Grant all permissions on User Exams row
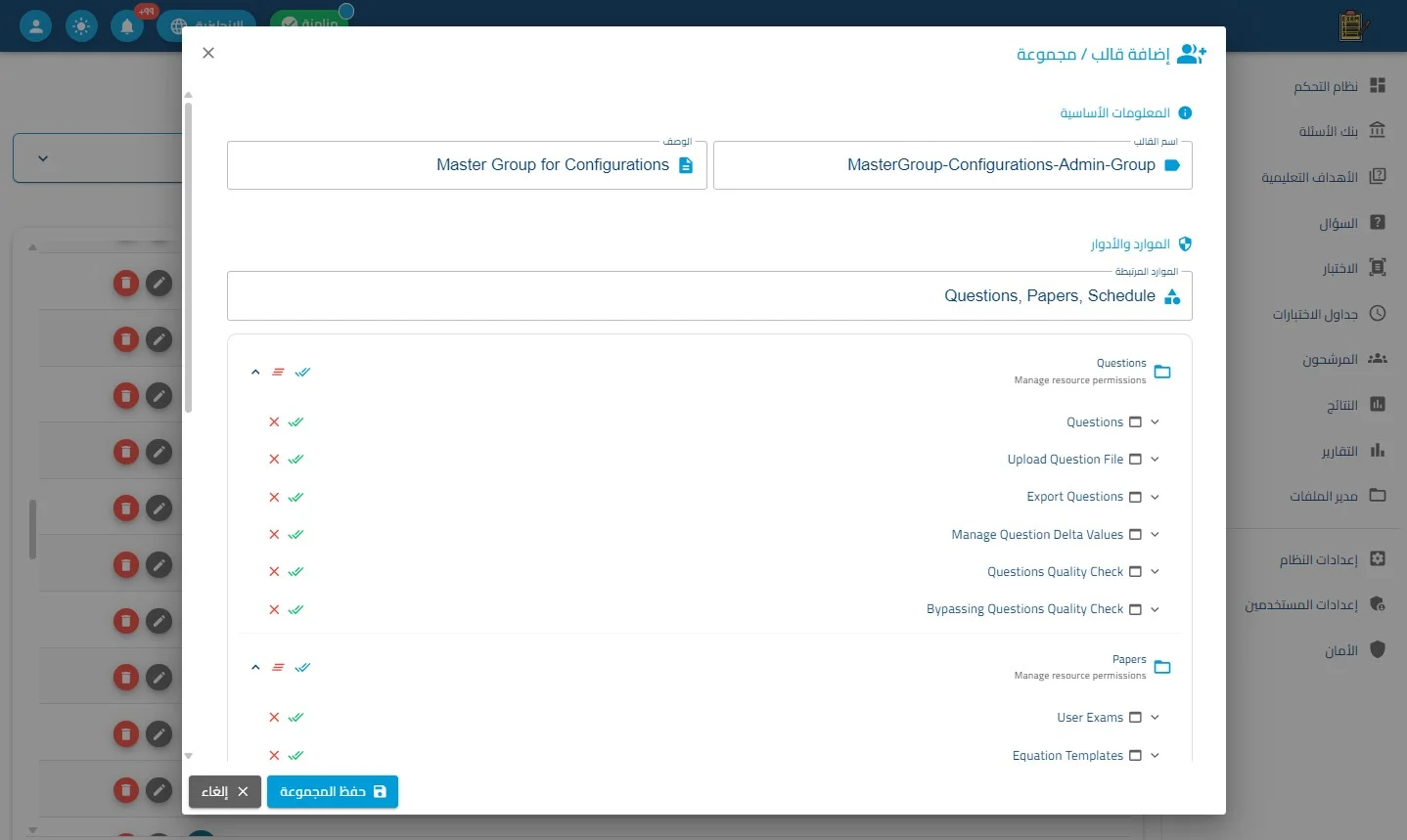 point(296,717)
